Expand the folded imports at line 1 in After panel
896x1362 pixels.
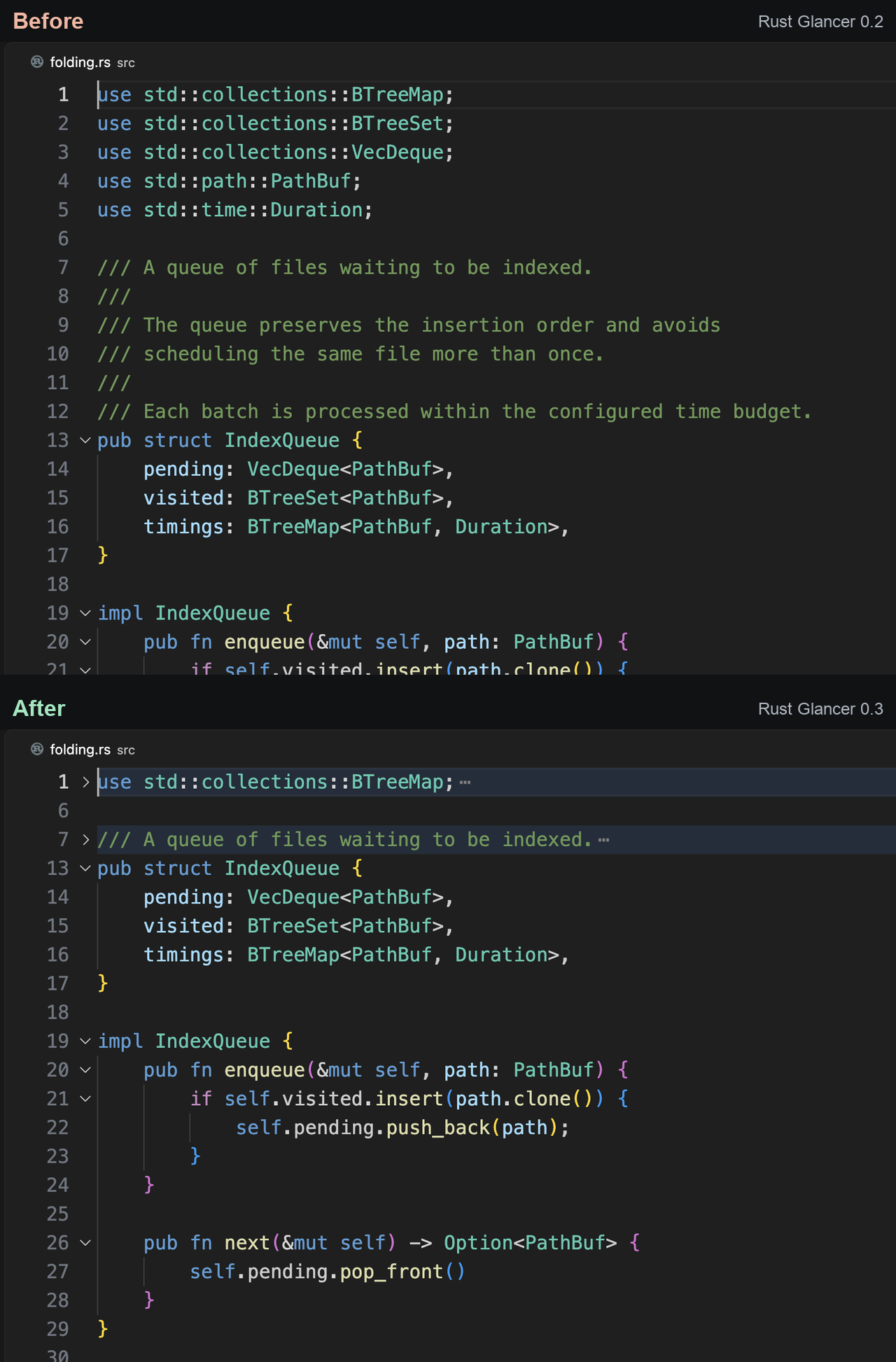(85, 782)
